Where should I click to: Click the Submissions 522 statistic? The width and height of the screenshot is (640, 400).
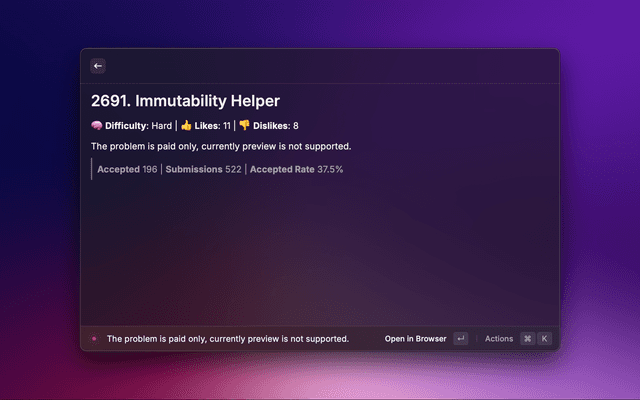point(203,169)
